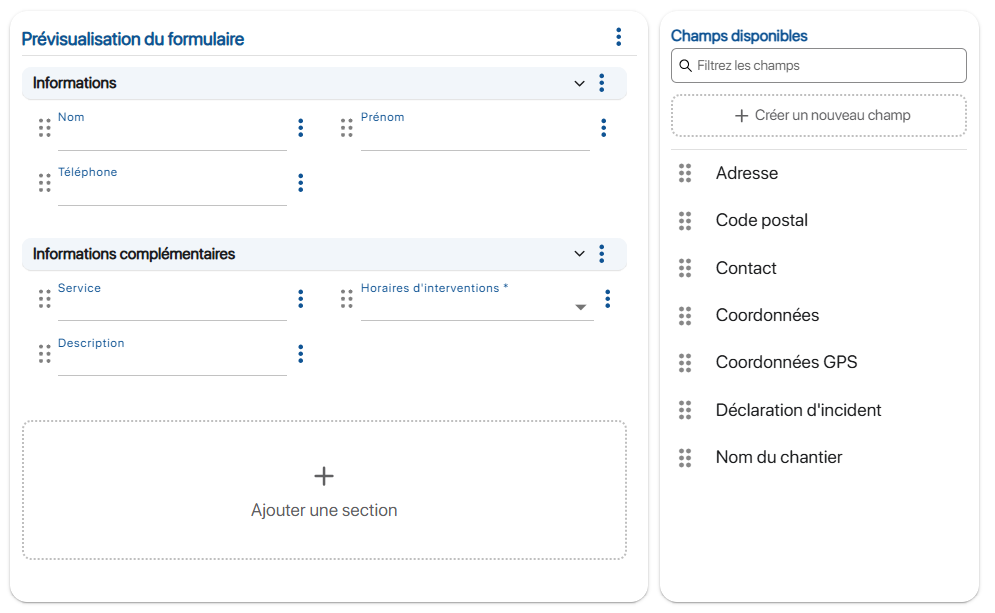Click drag handle next to Adresse
Image resolution: width=995 pixels, height=613 pixels.
[685, 173]
